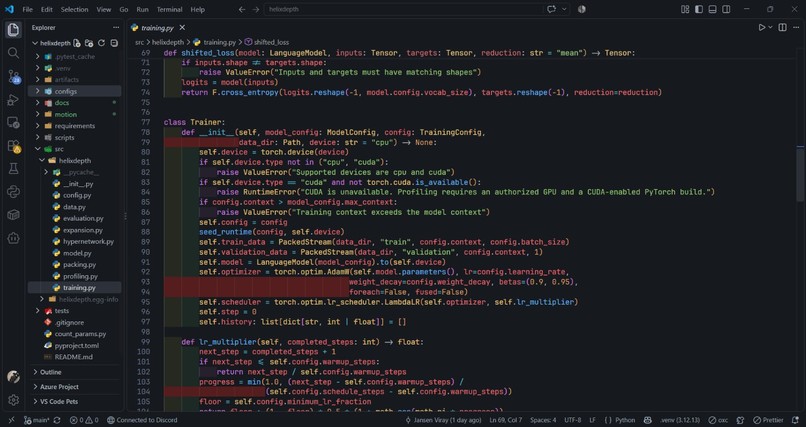Viewport: 806px width, 427px height.
Task: Go back in editor navigation history
Action: pos(242,9)
